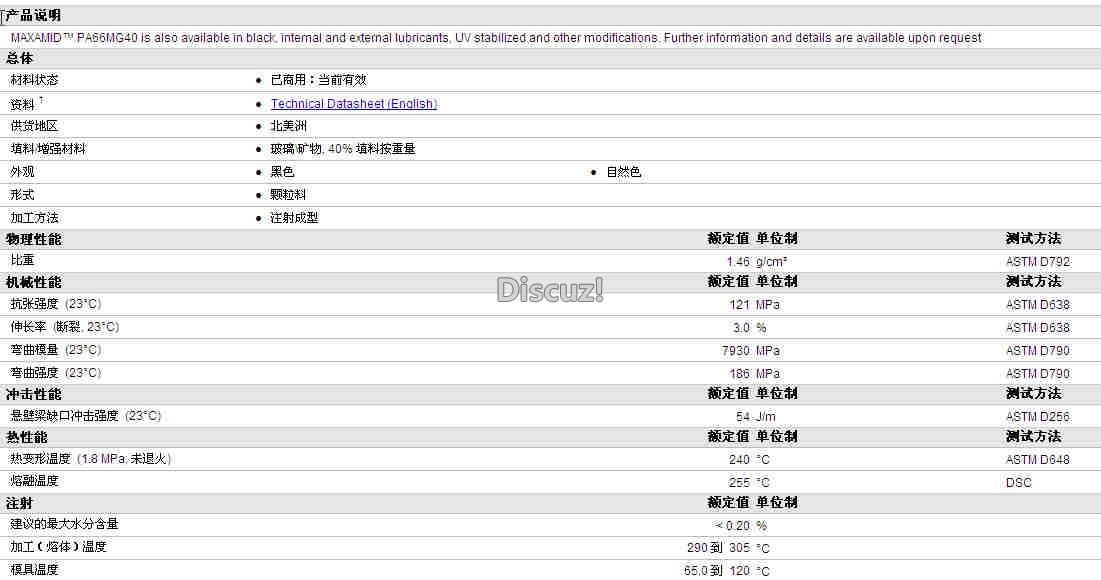Select the 注射 section header
This screenshot has width=1101, height=580.
(x=20, y=503)
